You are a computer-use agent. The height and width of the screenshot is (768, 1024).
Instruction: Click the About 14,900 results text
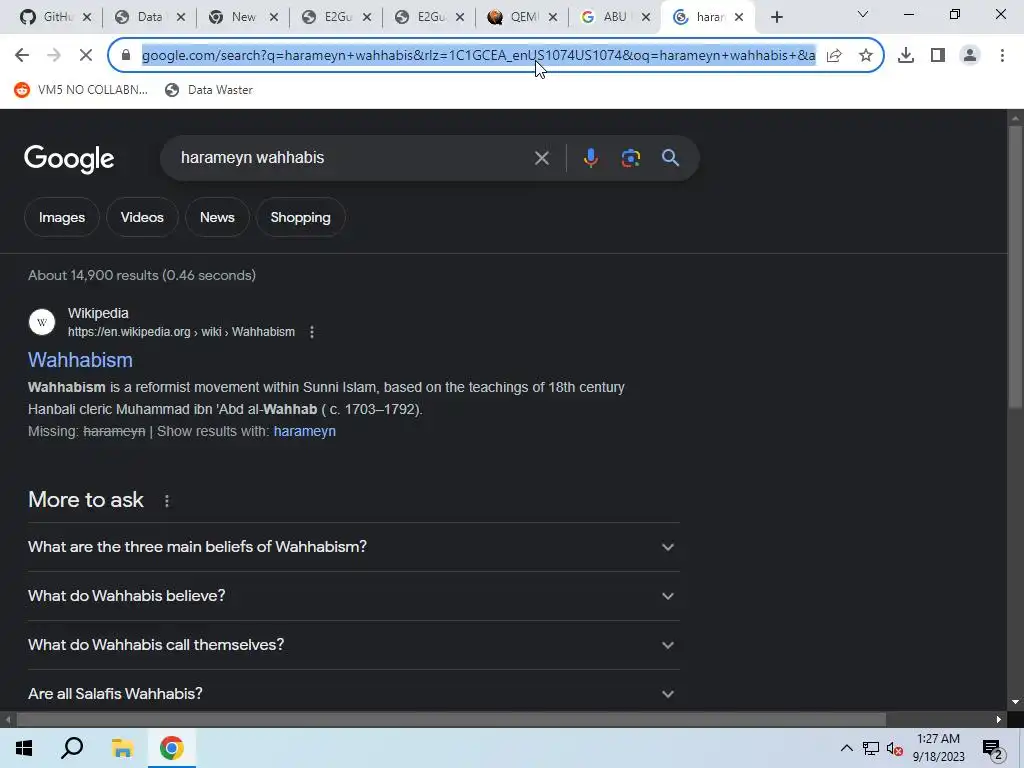click(x=142, y=276)
